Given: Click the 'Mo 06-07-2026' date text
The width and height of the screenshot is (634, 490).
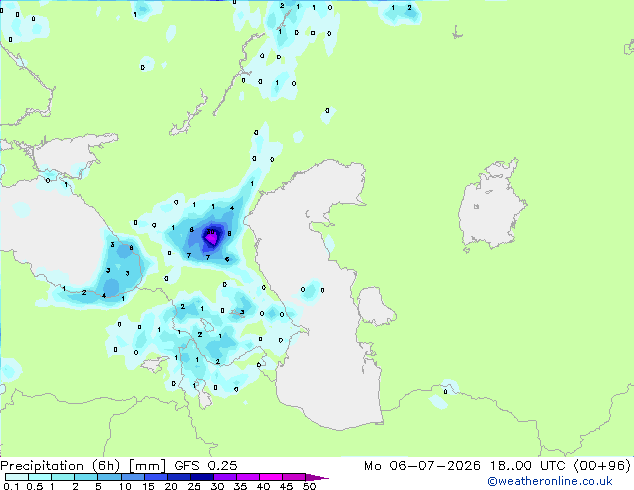Looking at the screenshot, I should pos(422,466).
